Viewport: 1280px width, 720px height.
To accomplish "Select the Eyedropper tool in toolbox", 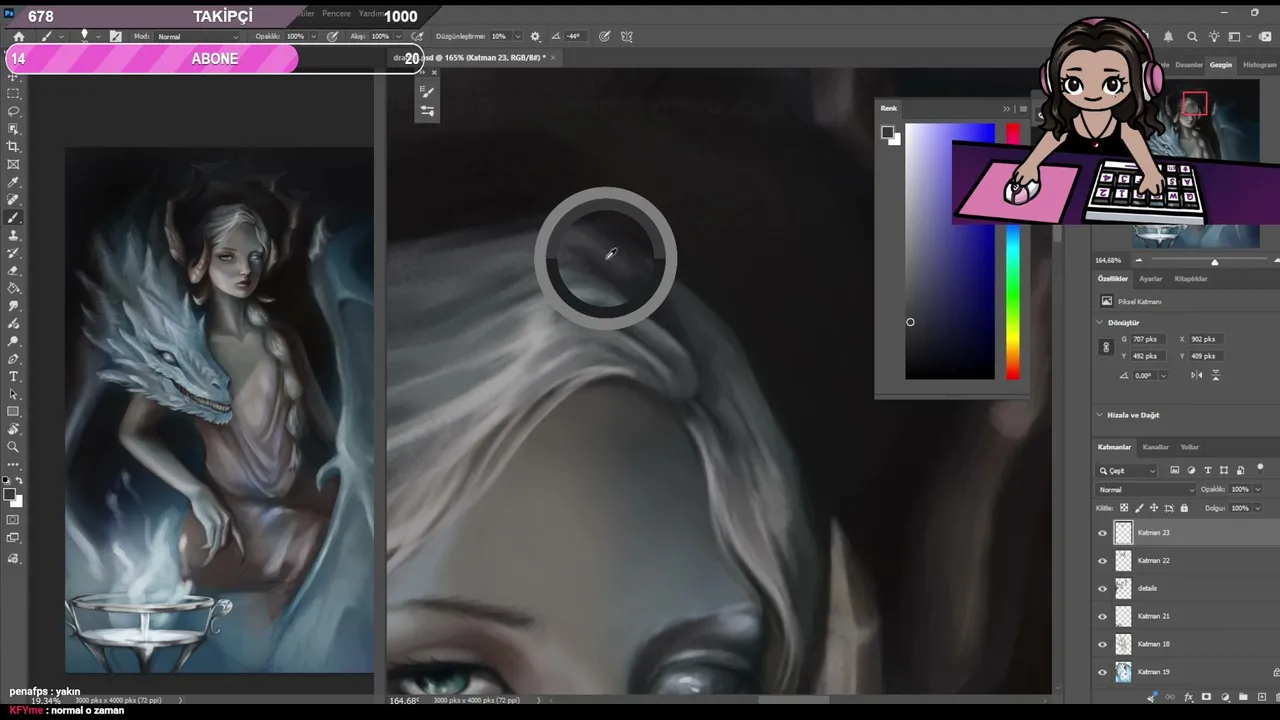I will pos(13,183).
